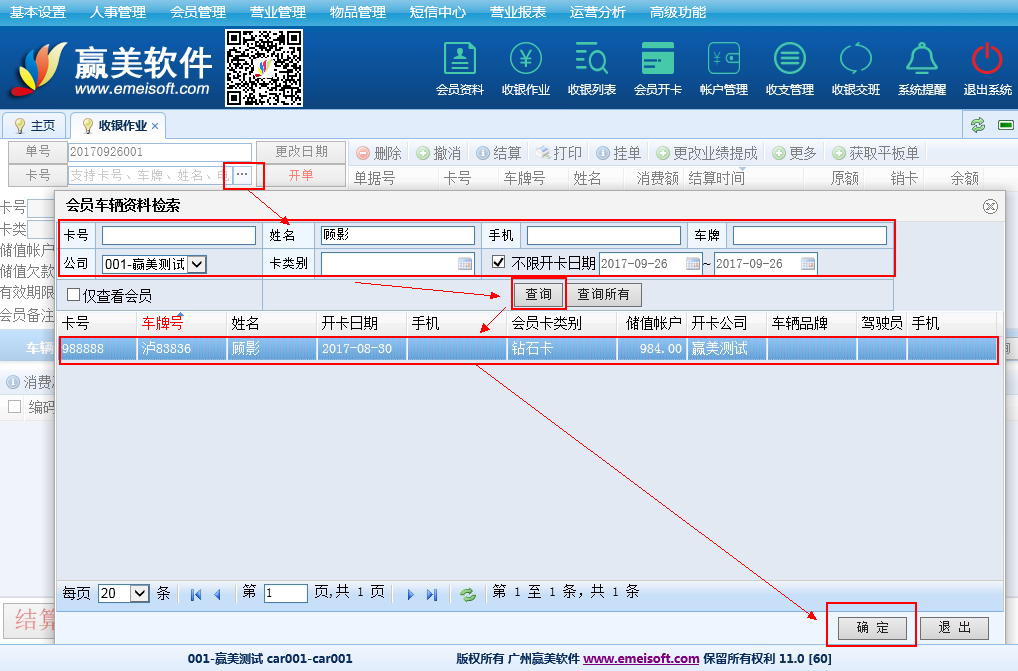Close the 会员车辆资料检索 dialog

tap(990, 206)
